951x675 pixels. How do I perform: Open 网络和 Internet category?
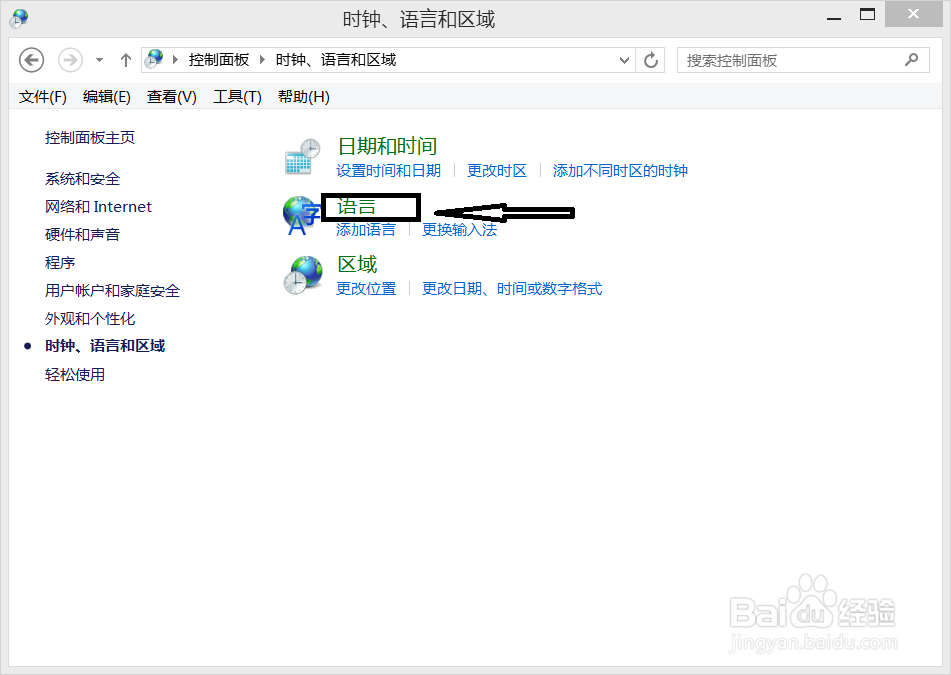pos(98,207)
